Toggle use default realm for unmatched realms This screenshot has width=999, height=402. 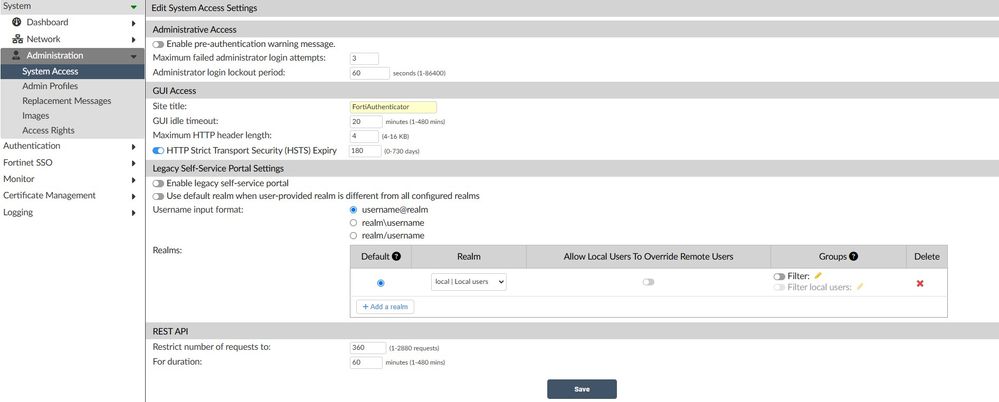pyautogui.click(x=158, y=196)
